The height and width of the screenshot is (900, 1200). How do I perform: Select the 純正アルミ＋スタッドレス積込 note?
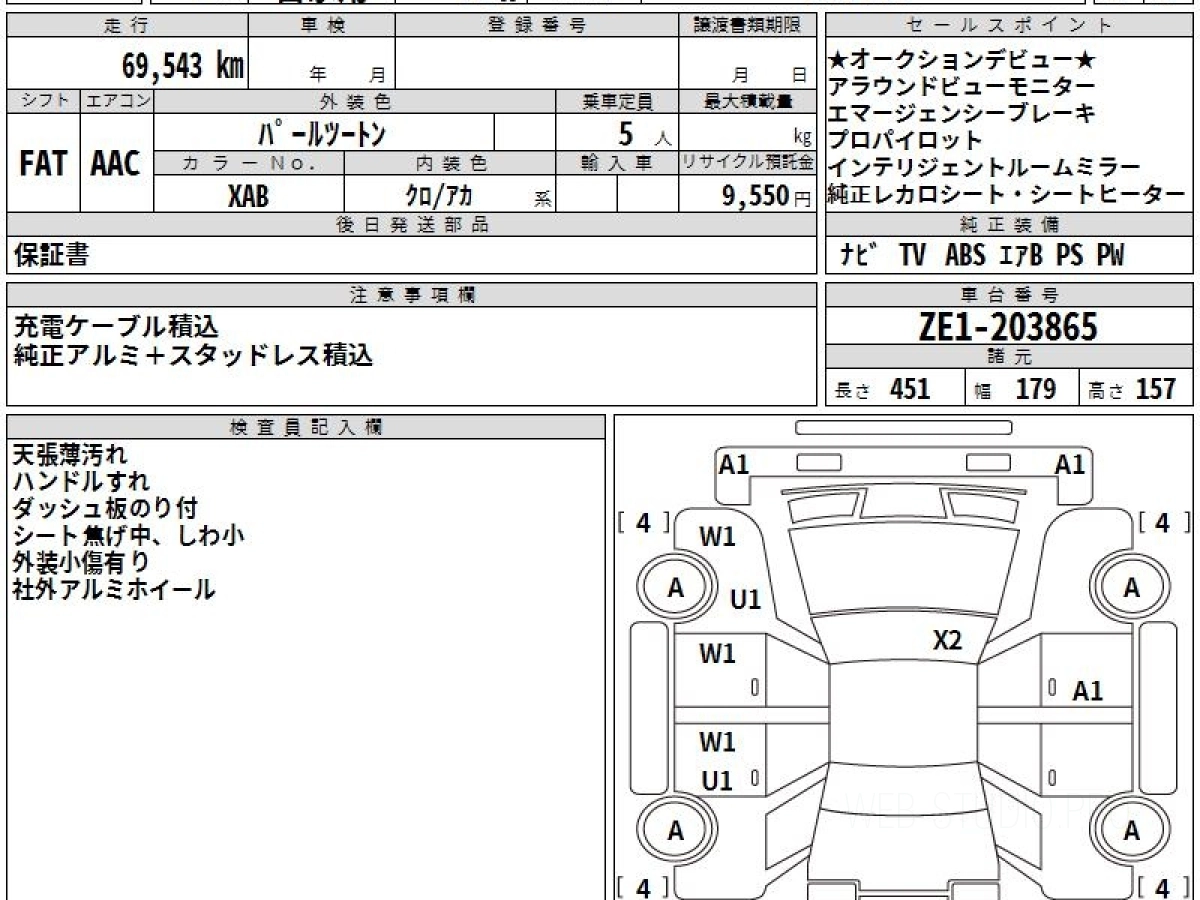click(x=193, y=354)
